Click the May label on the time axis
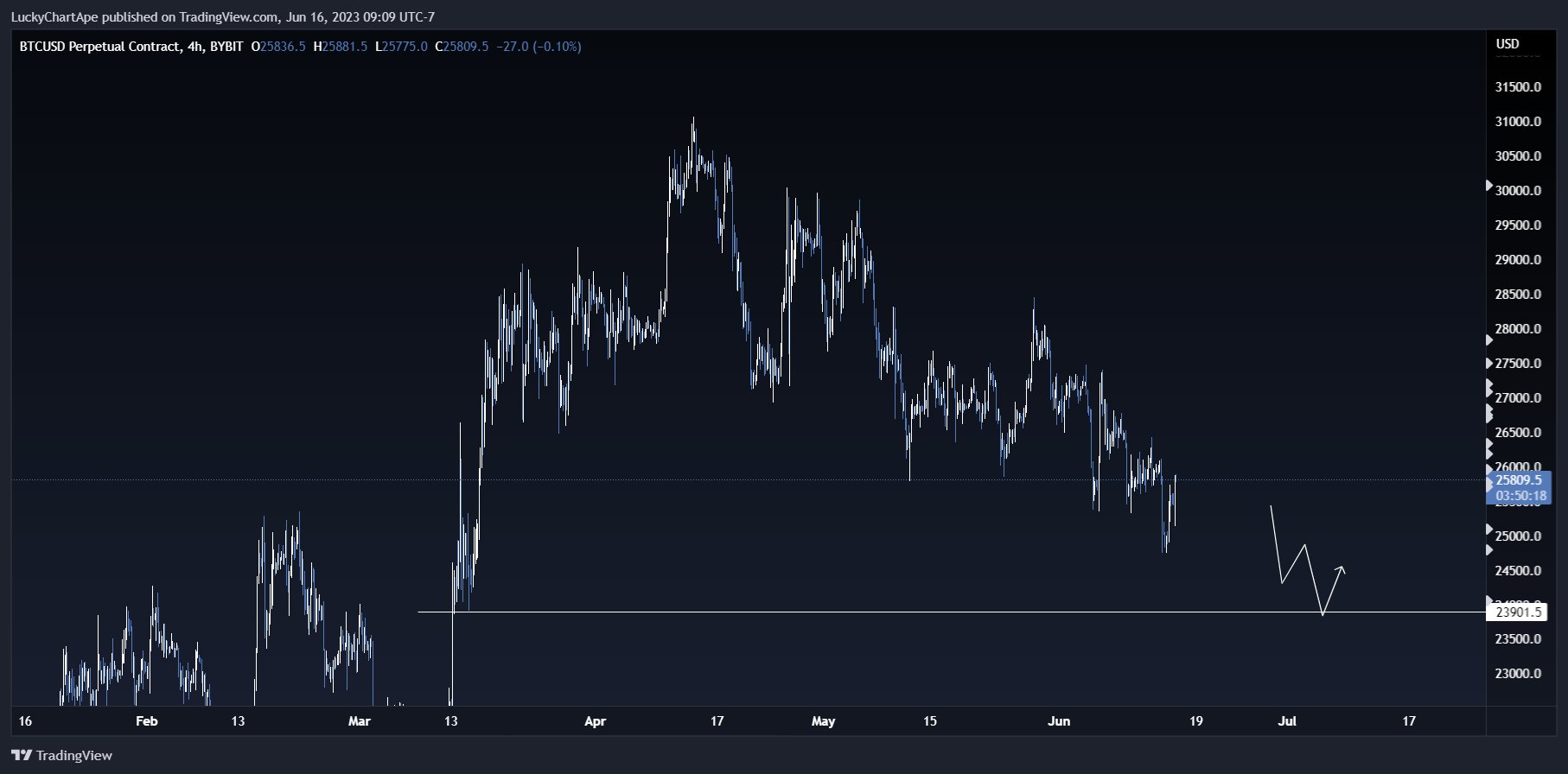Image resolution: width=1568 pixels, height=774 pixels. click(x=824, y=721)
